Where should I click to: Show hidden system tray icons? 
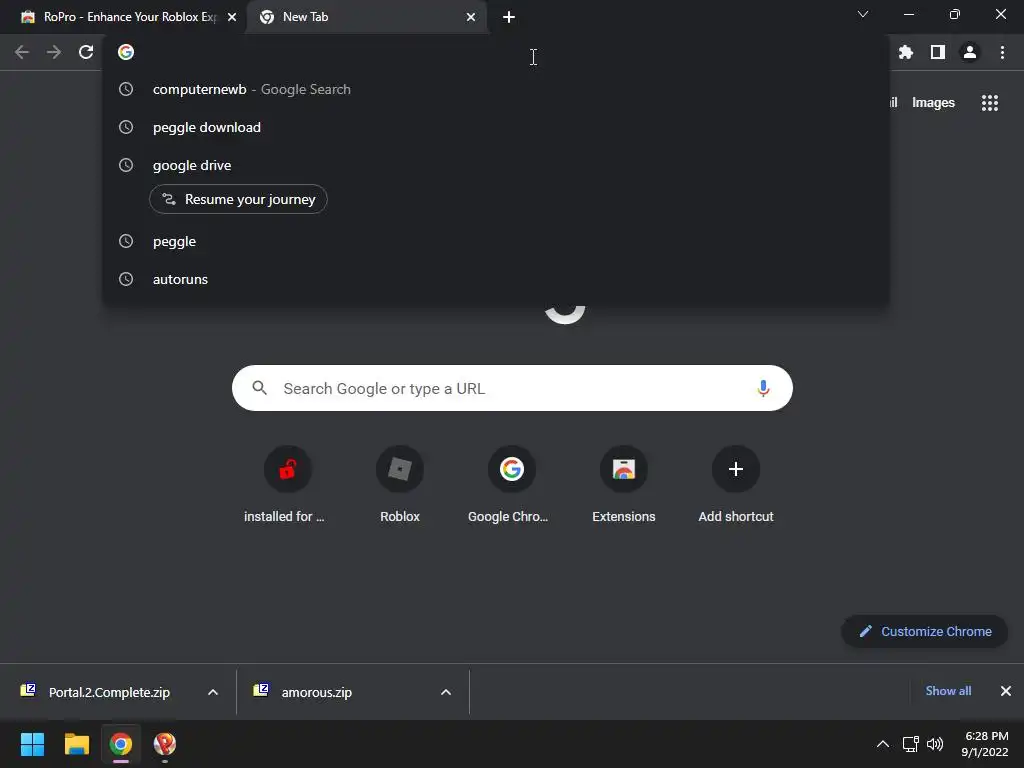(882, 744)
